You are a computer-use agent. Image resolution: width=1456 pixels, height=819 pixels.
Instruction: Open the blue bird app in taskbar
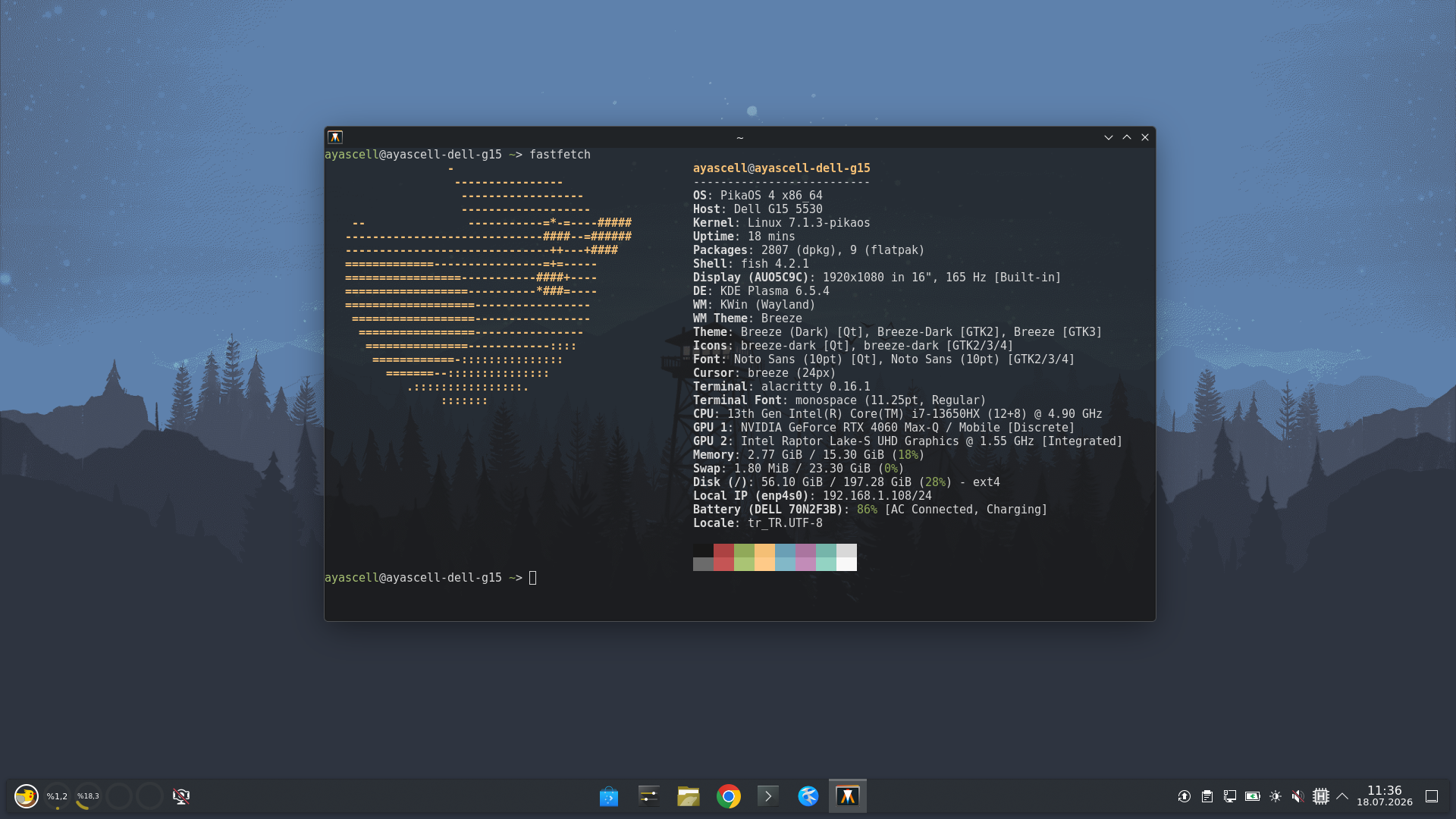808,796
